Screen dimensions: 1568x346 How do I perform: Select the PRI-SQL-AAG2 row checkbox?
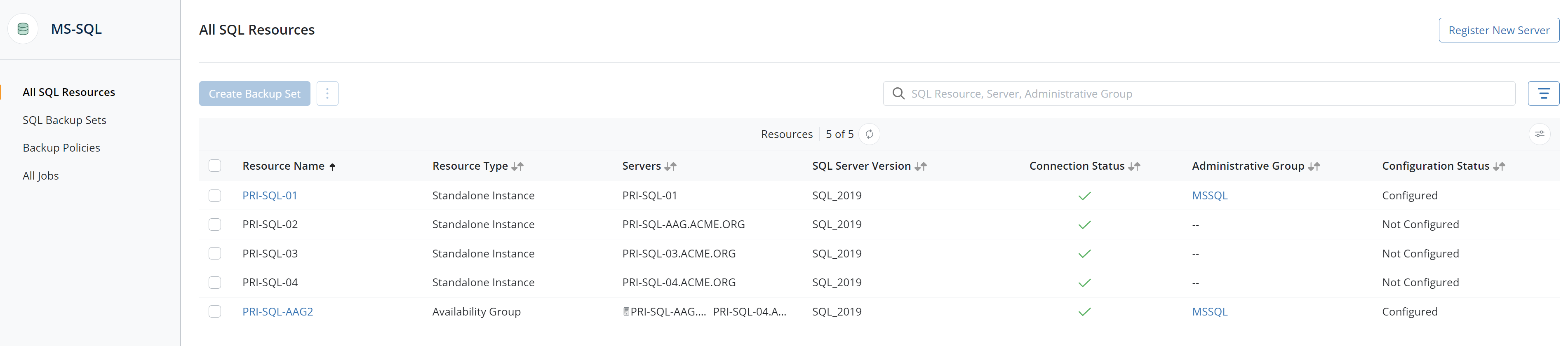[215, 312]
